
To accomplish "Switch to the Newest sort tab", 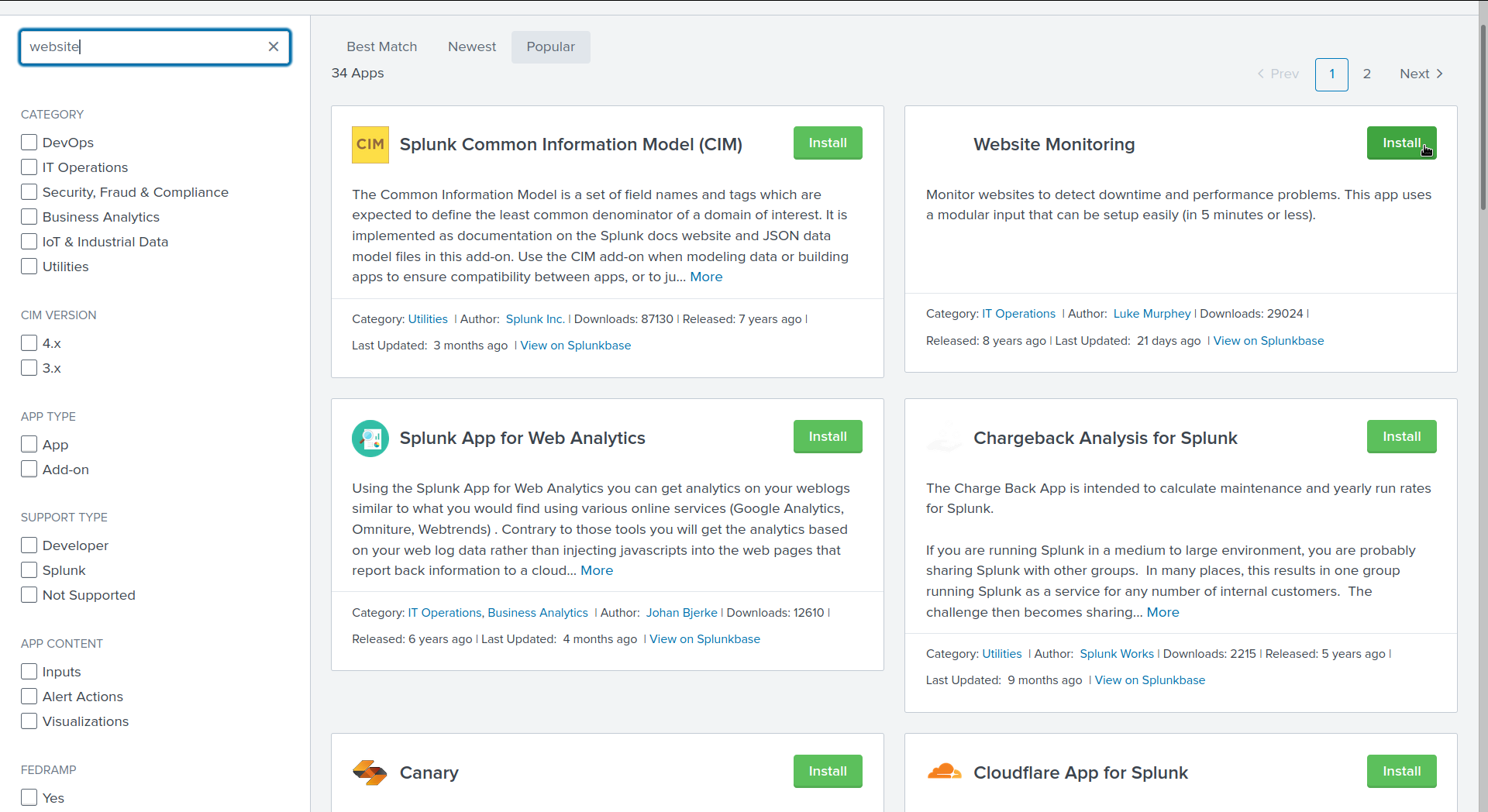I will [x=471, y=47].
